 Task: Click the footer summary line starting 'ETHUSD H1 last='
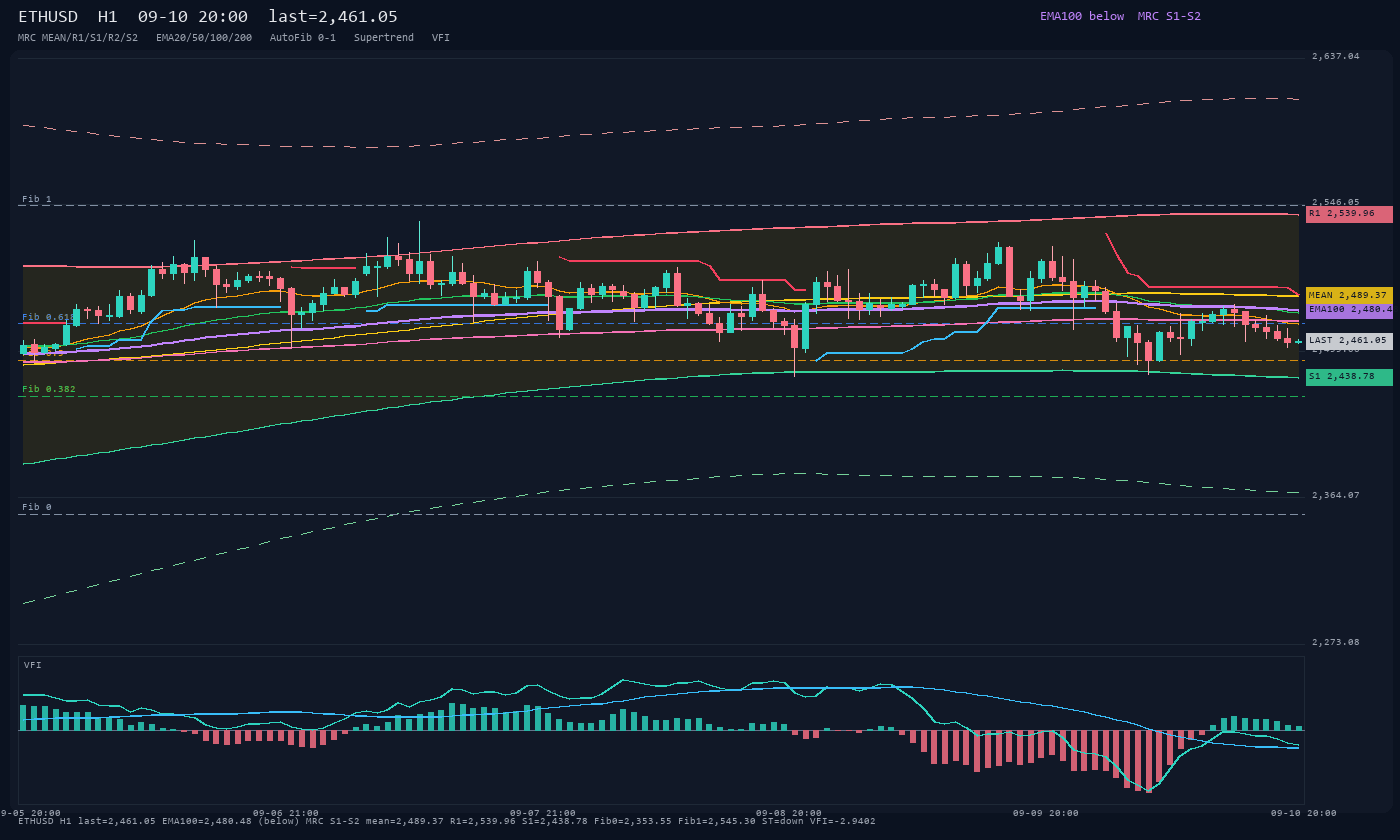447,821
